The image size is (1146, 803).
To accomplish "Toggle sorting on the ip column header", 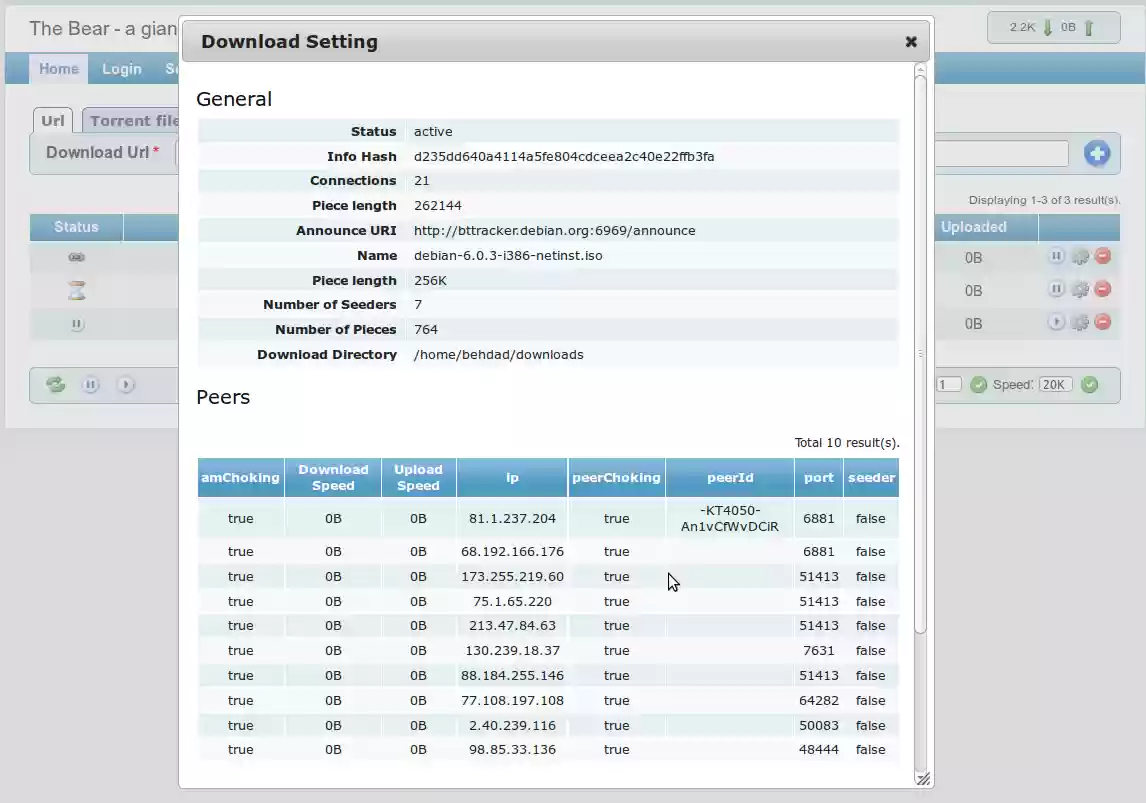I will click(512, 477).
